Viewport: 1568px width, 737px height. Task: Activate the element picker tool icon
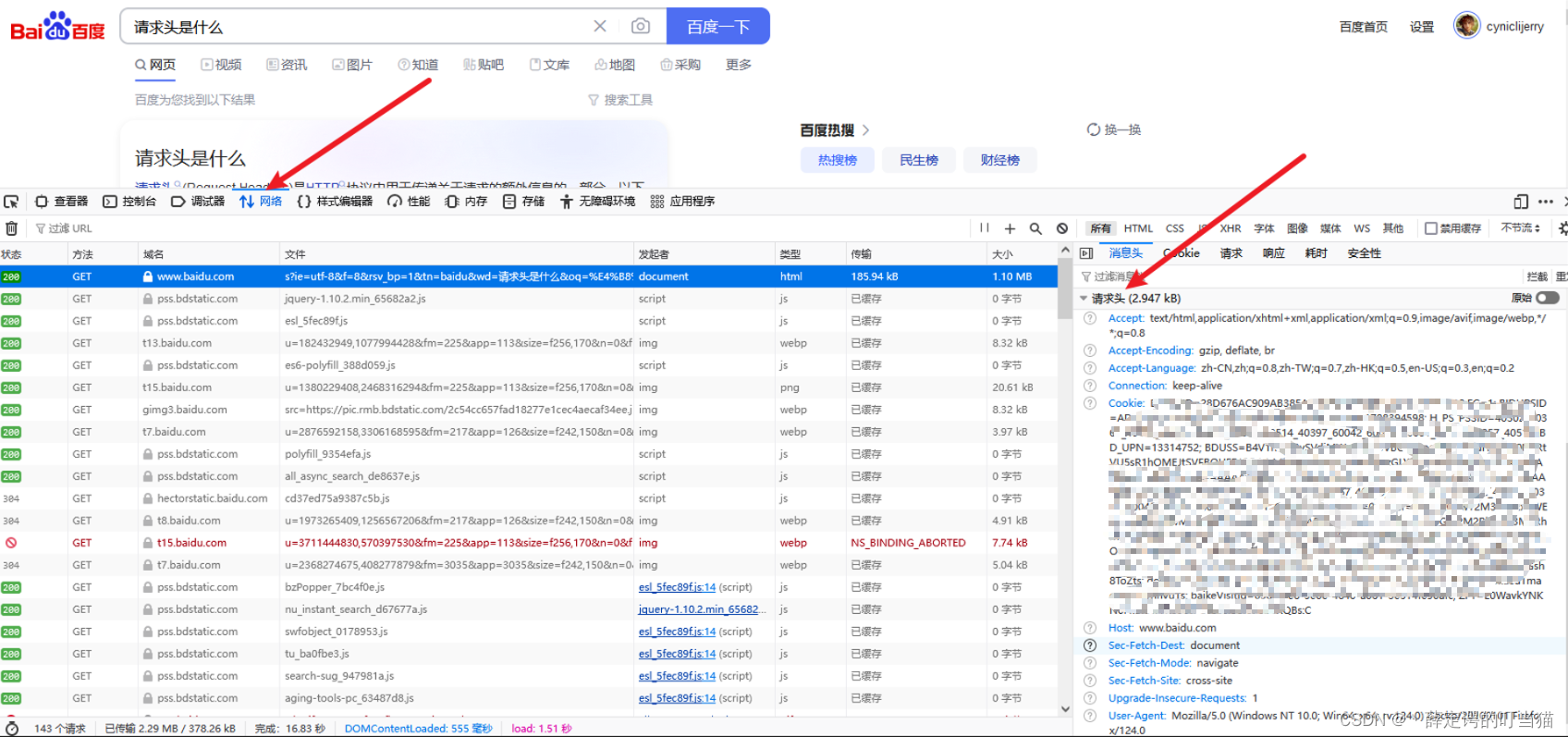point(11,202)
